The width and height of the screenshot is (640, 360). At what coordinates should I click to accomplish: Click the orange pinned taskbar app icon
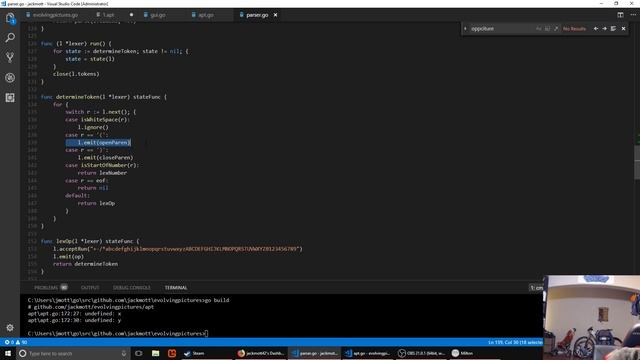172,353
